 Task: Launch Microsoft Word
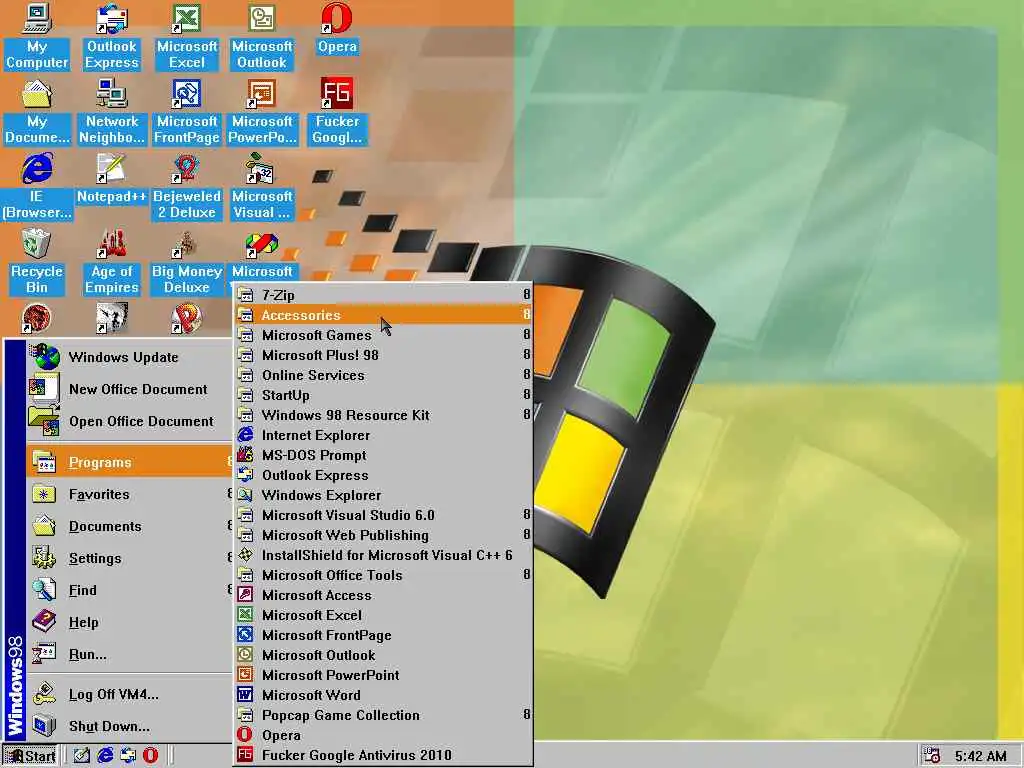[x=383, y=695]
